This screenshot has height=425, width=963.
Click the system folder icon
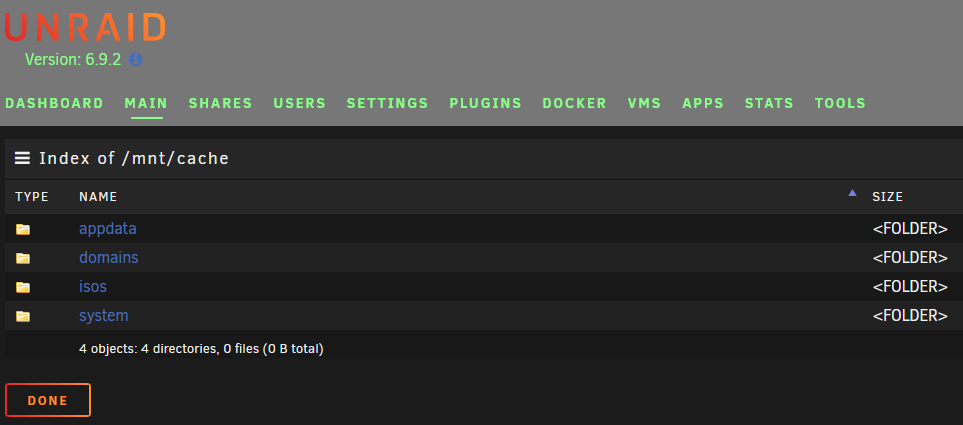[23, 316]
